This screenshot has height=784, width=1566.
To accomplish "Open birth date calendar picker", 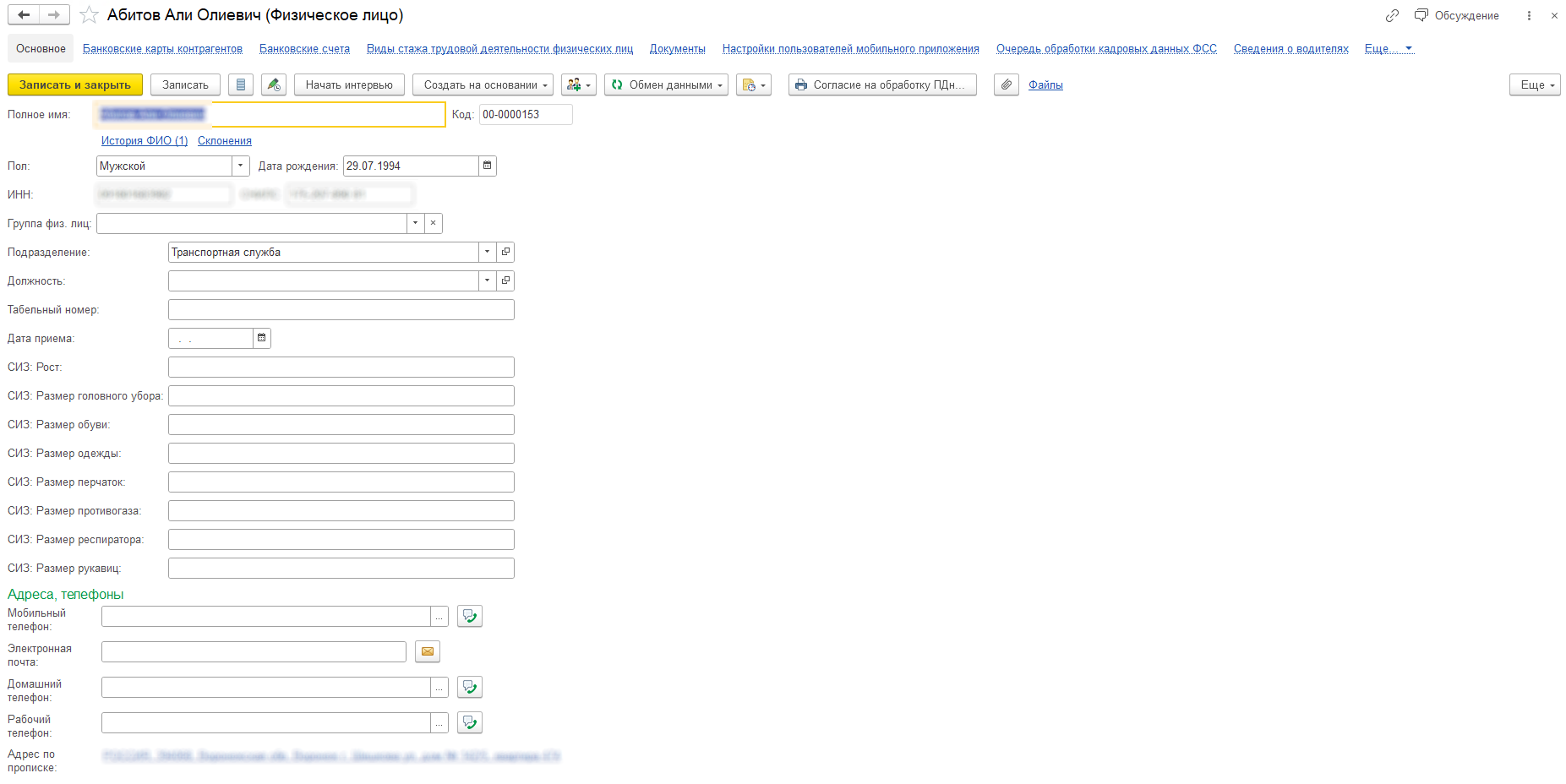I will pyautogui.click(x=487, y=166).
